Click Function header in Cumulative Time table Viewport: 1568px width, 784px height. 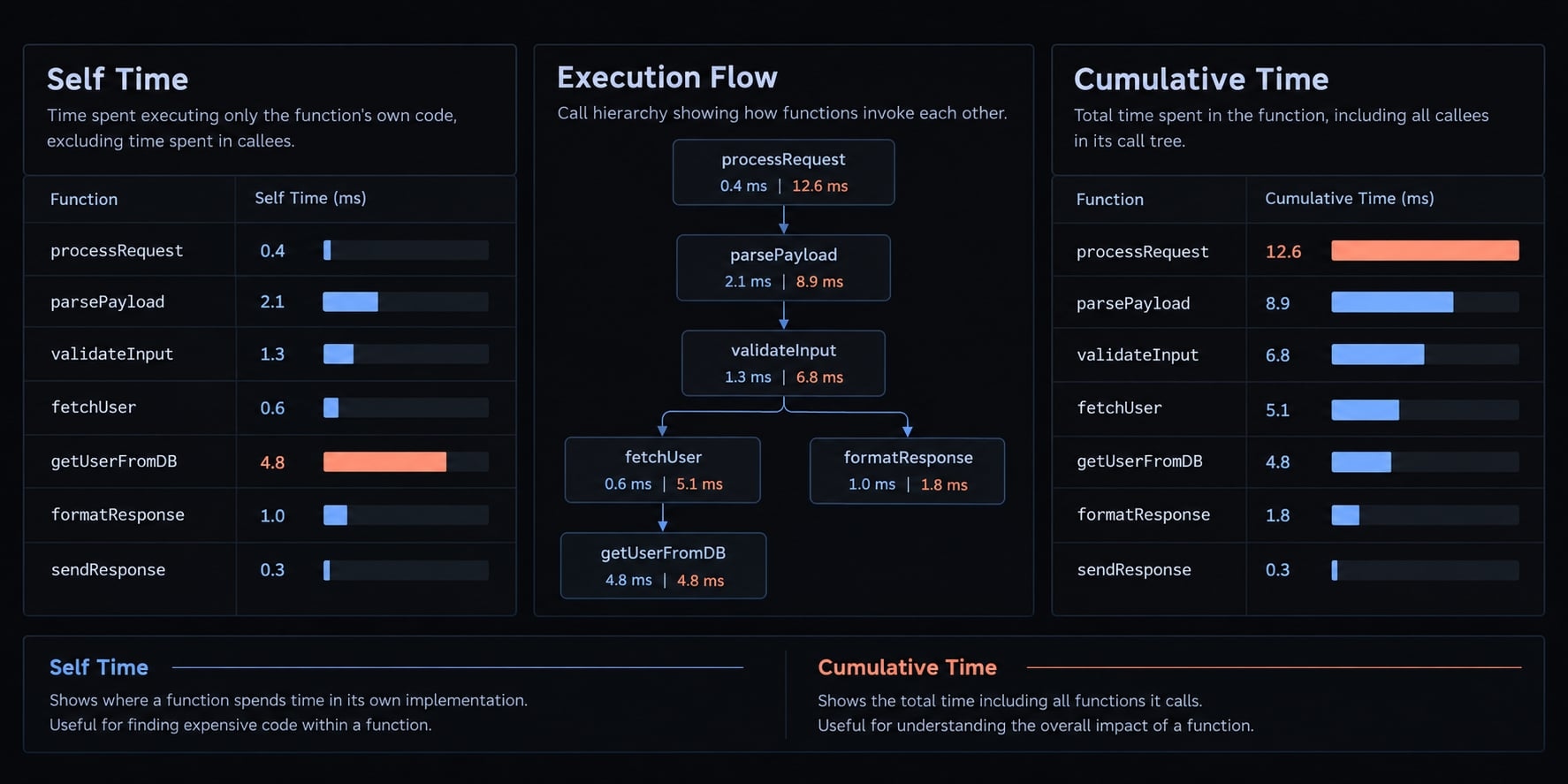pyautogui.click(x=1109, y=199)
